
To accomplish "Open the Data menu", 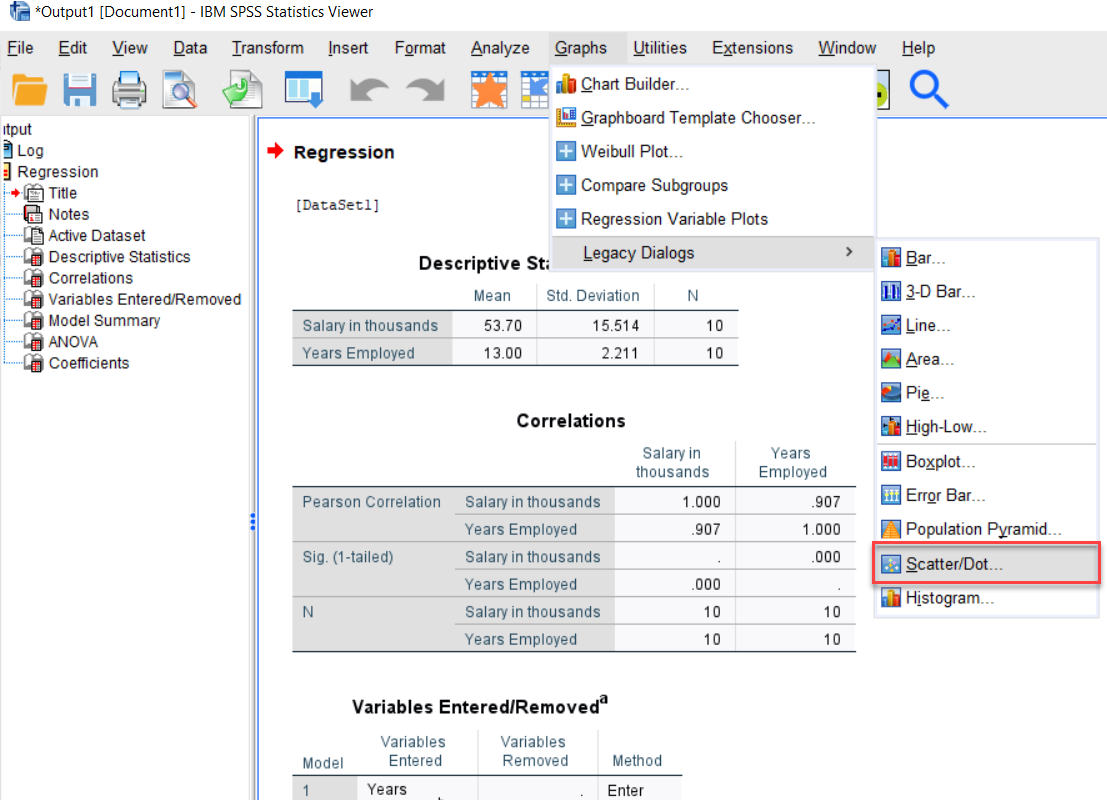I will click(x=190, y=48).
